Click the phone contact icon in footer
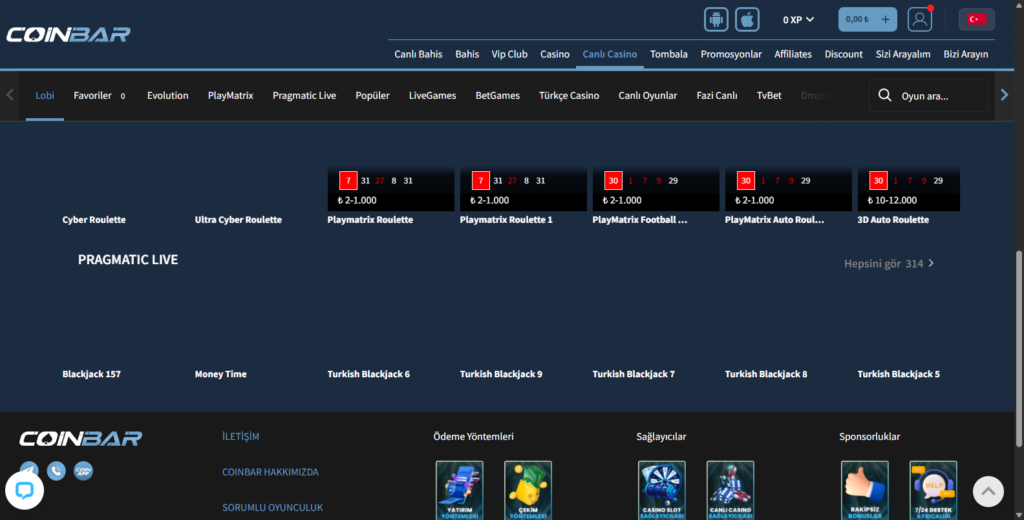This screenshot has height=520, width=1024. 56,470
